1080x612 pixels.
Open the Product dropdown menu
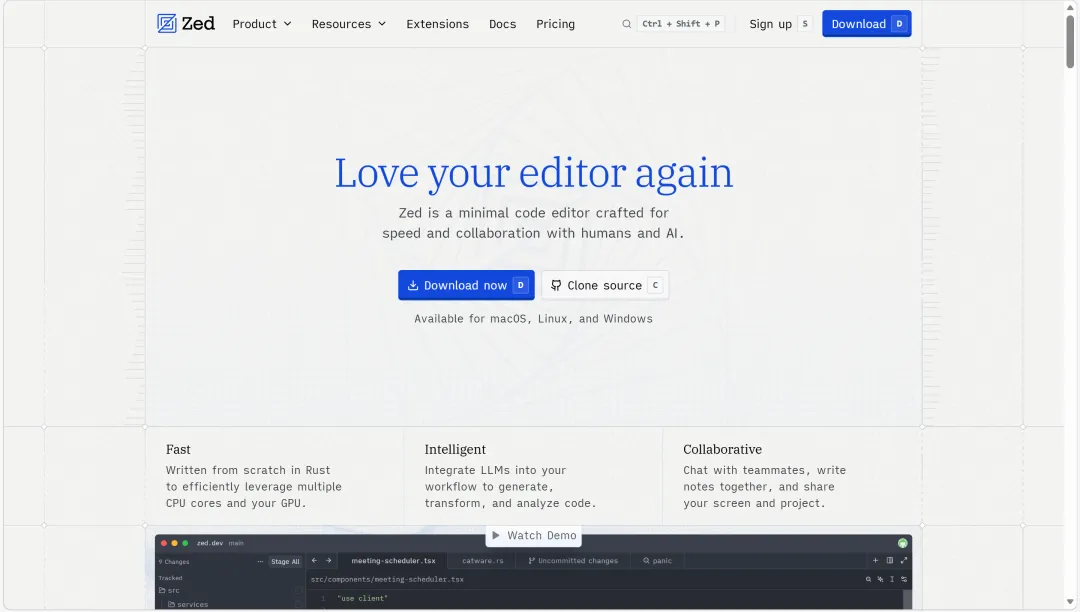[262, 23]
